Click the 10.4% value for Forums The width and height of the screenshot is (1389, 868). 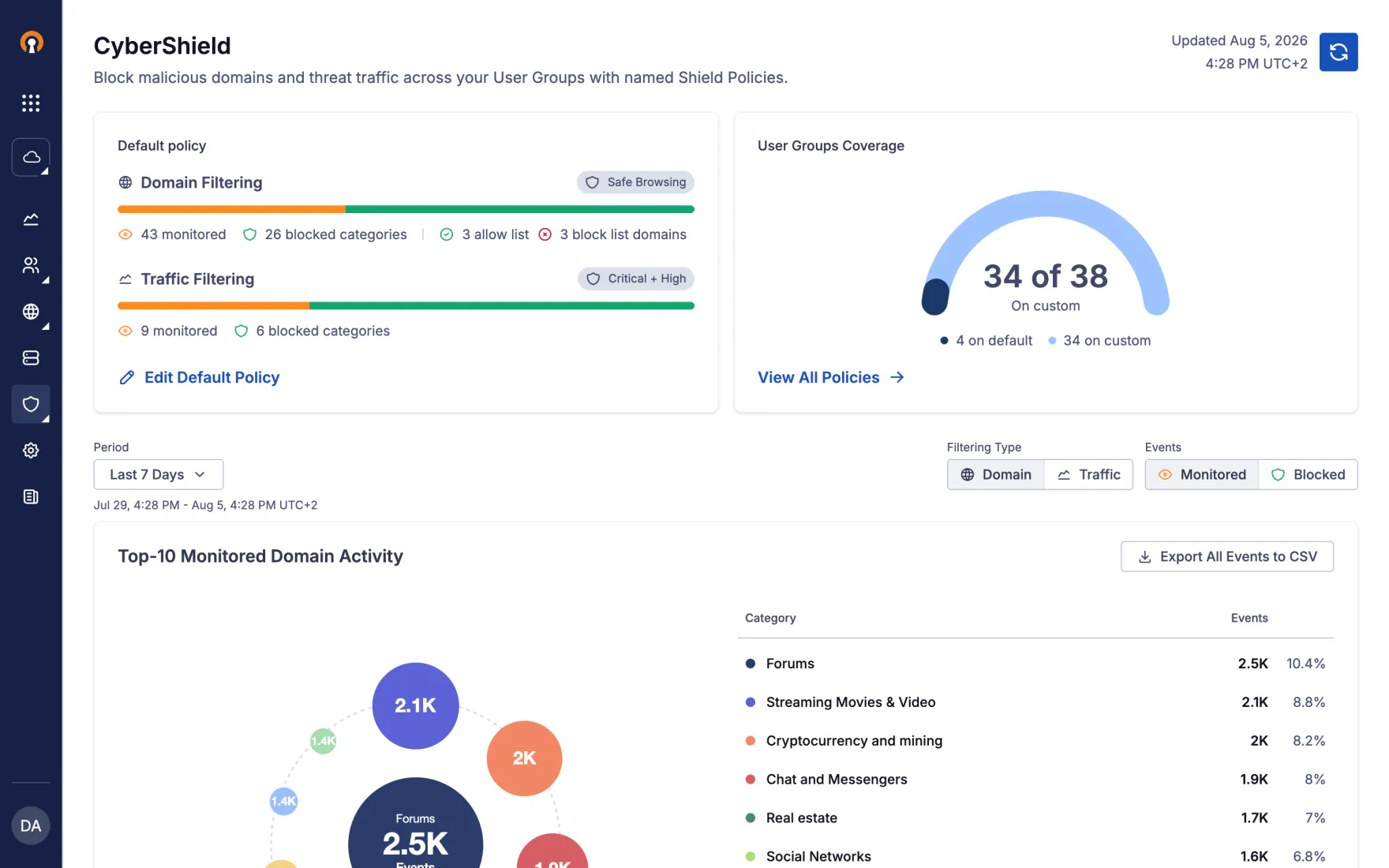(x=1305, y=664)
